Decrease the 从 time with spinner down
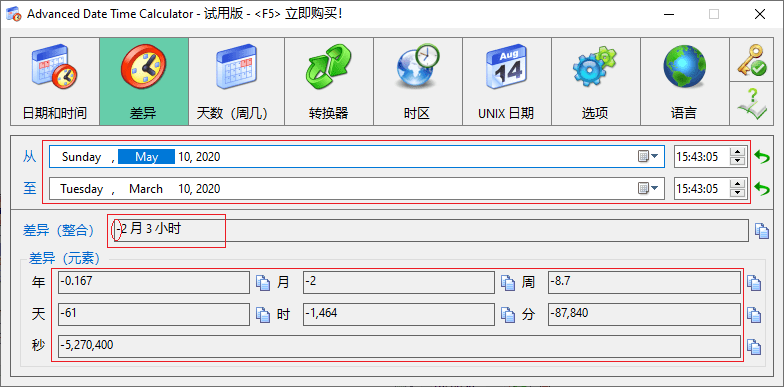The width and height of the screenshot is (784, 387). [x=738, y=162]
